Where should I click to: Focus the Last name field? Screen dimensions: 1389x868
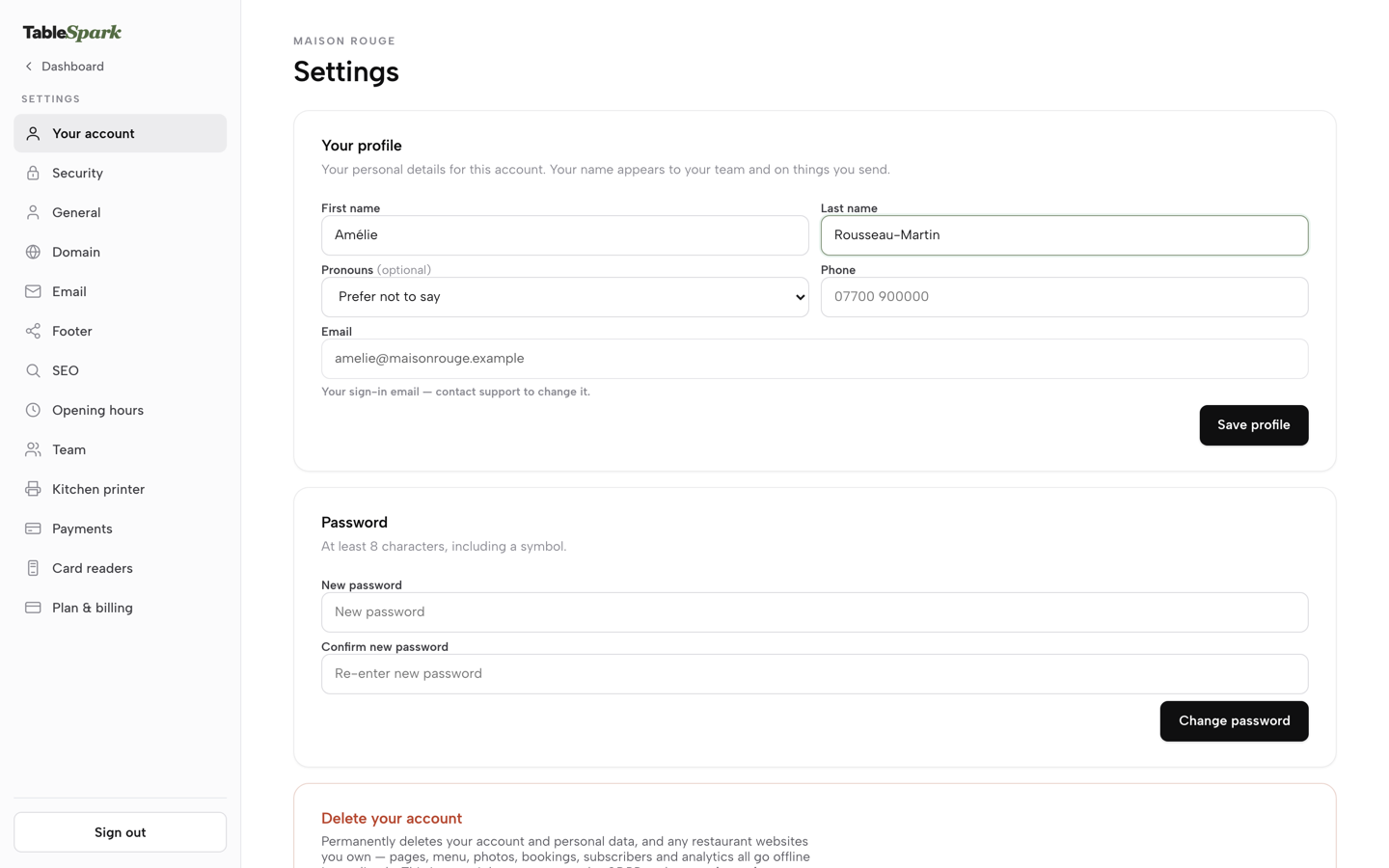click(1065, 235)
